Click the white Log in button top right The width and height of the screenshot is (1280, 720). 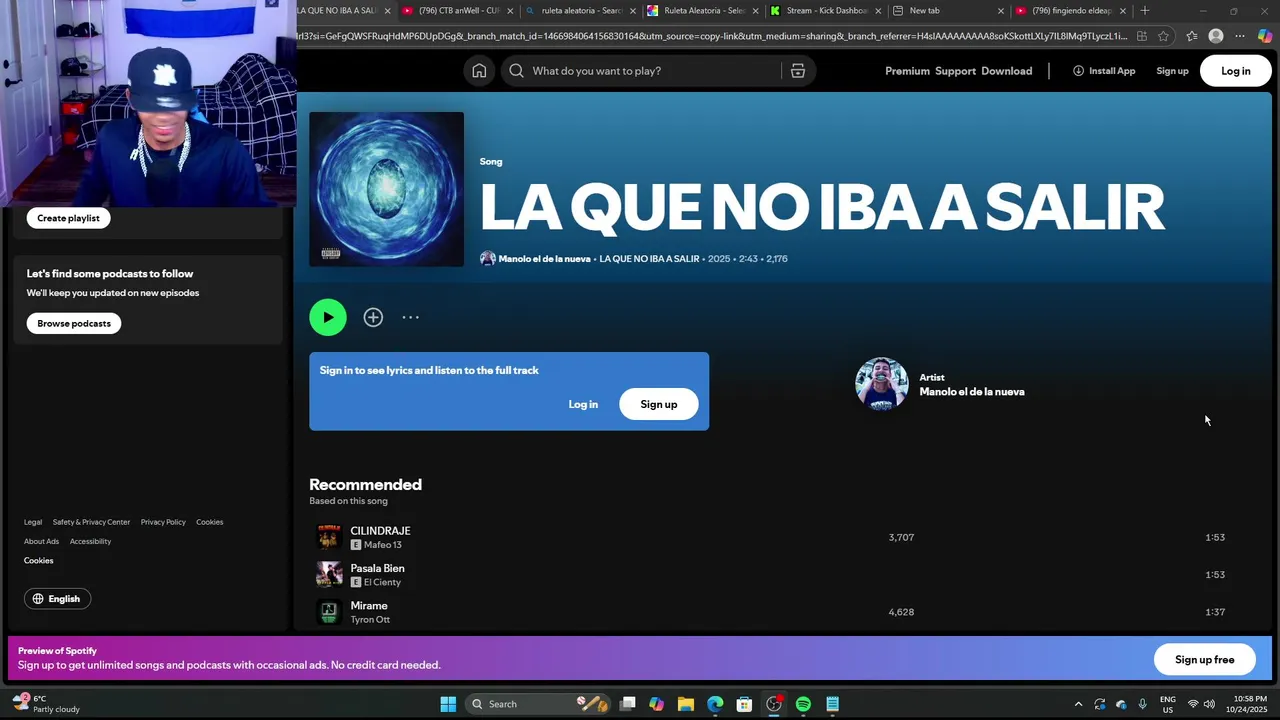[x=1235, y=71]
